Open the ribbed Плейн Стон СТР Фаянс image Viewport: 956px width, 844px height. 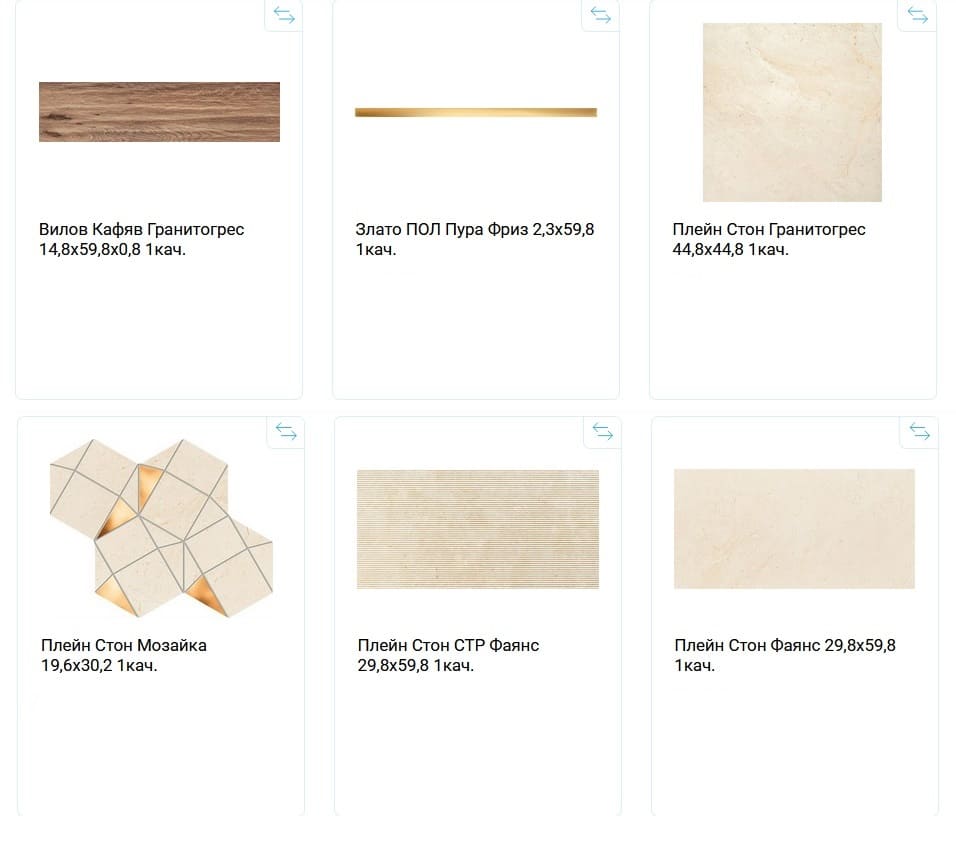click(477, 529)
